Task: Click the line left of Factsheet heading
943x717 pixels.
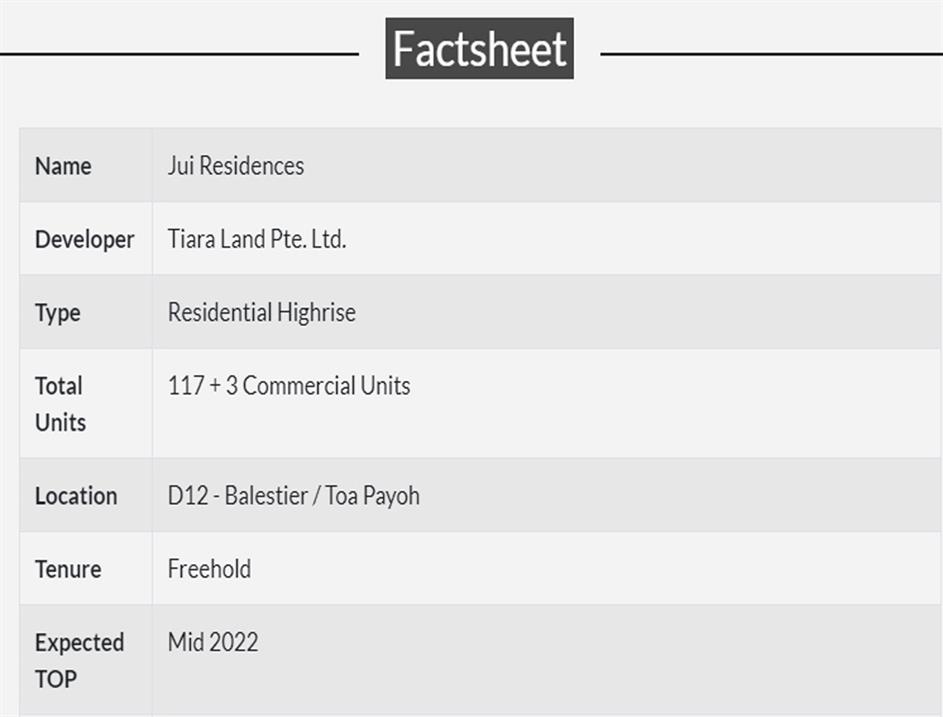Action: click(x=180, y=53)
